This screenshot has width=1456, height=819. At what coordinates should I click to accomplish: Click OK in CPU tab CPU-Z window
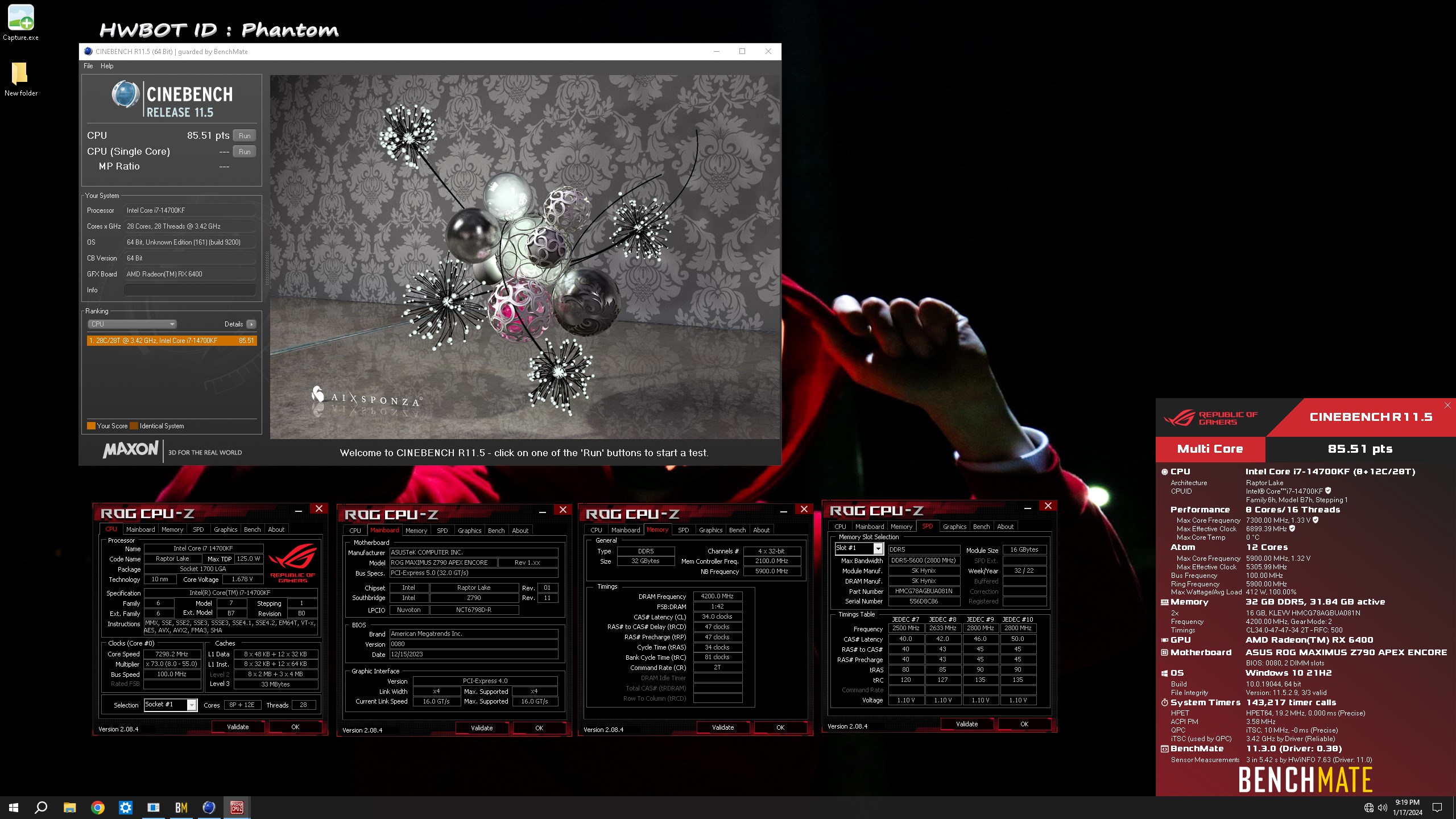295,727
